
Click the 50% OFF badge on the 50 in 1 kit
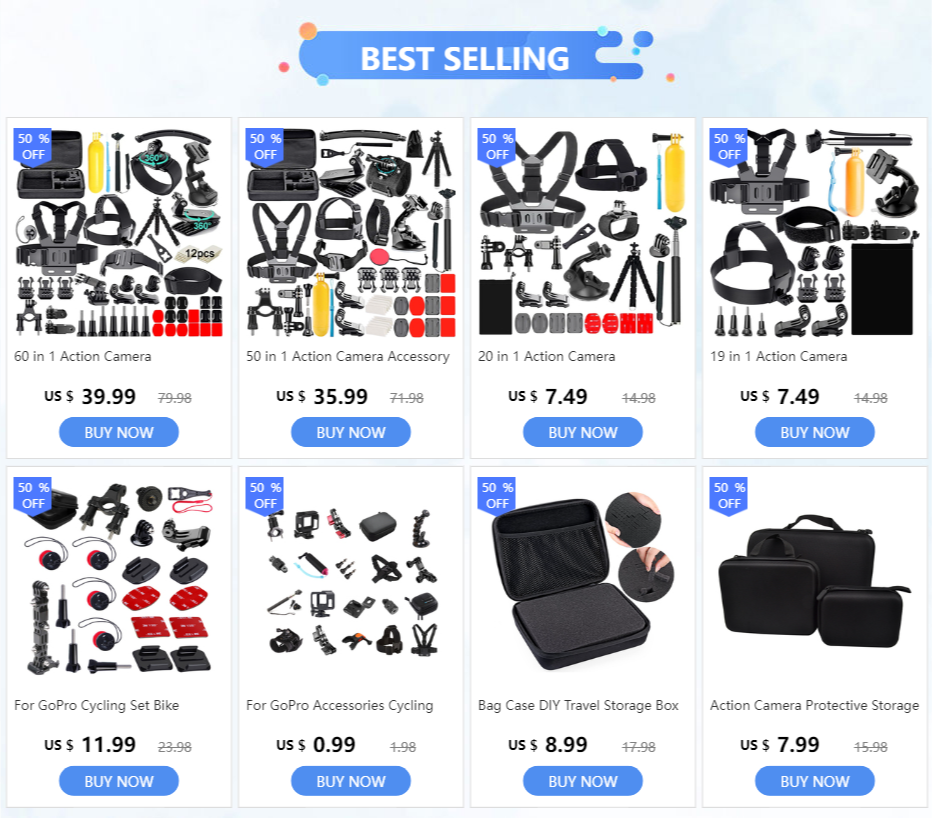click(x=265, y=147)
